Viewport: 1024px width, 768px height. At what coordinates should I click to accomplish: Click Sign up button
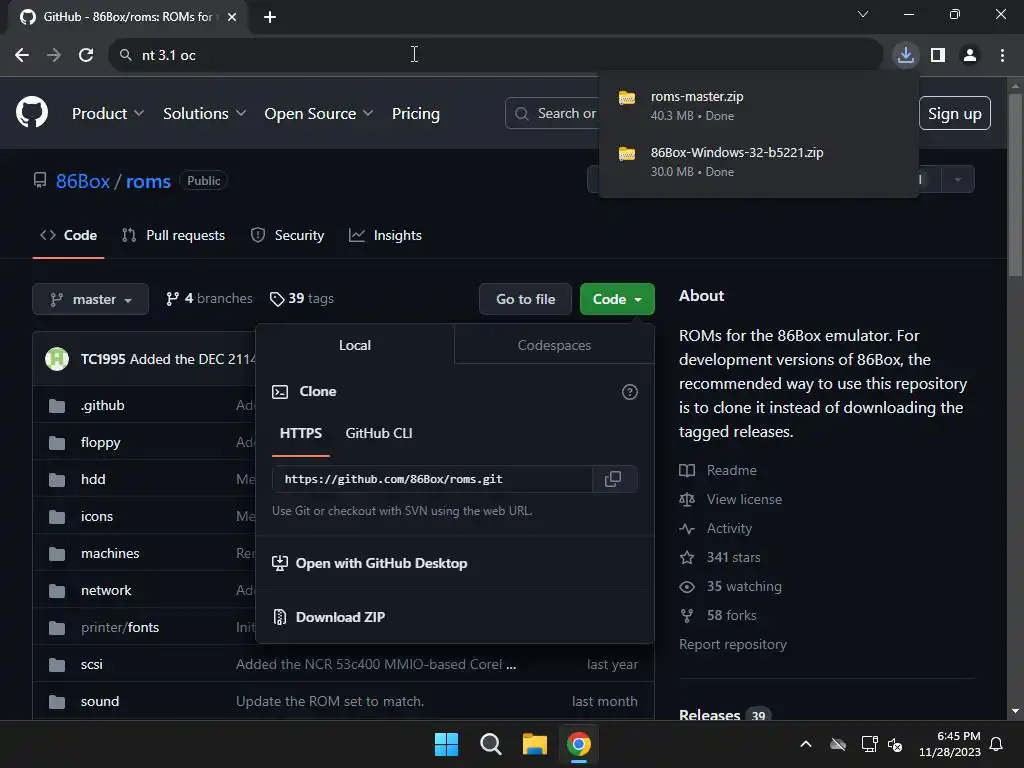tap(954, 114)
